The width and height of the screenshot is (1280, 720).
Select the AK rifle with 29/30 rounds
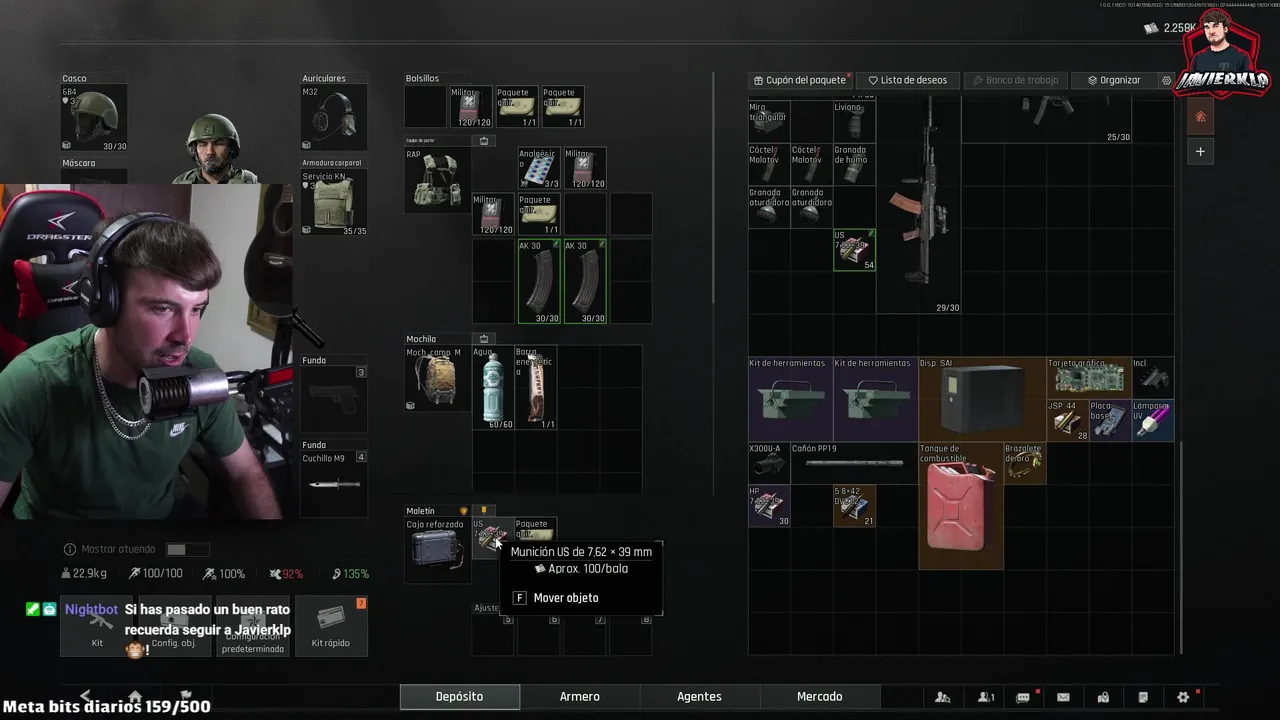919,207
